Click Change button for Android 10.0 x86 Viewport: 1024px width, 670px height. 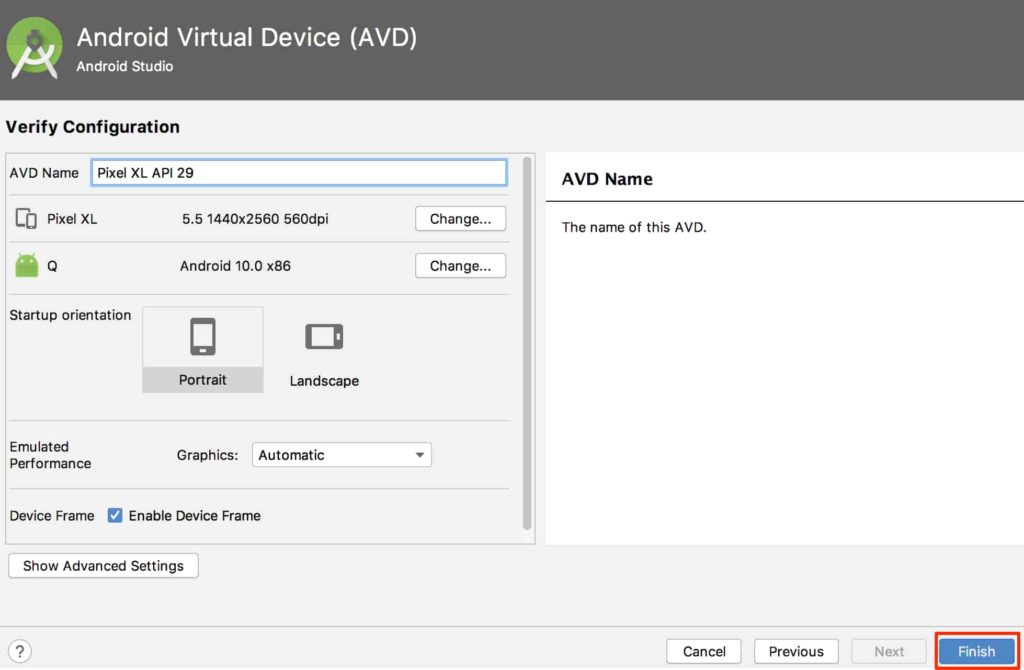pos(460,266)
